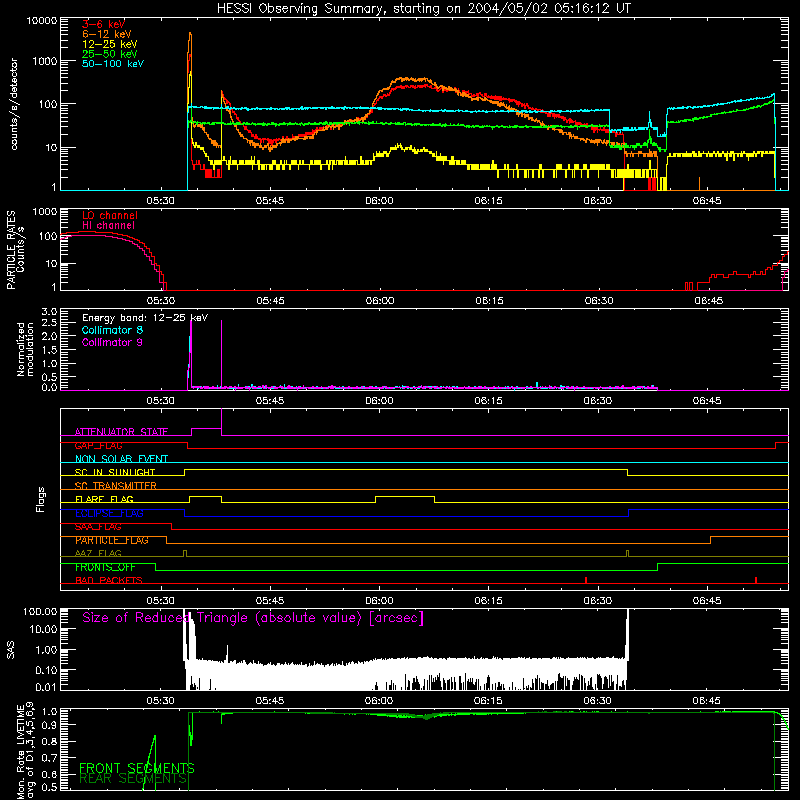Click the SC_IN_SUNLIGHT flag label
This screenshot has width=800, height=800.
click(x=115, y=472)
